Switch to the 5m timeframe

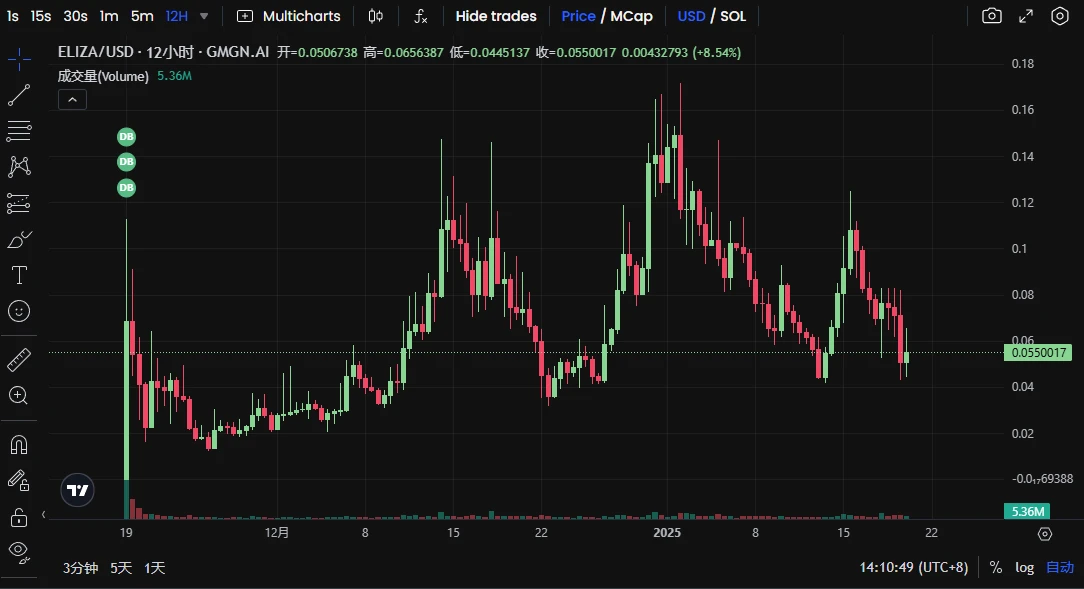click(x=142, y=16)
